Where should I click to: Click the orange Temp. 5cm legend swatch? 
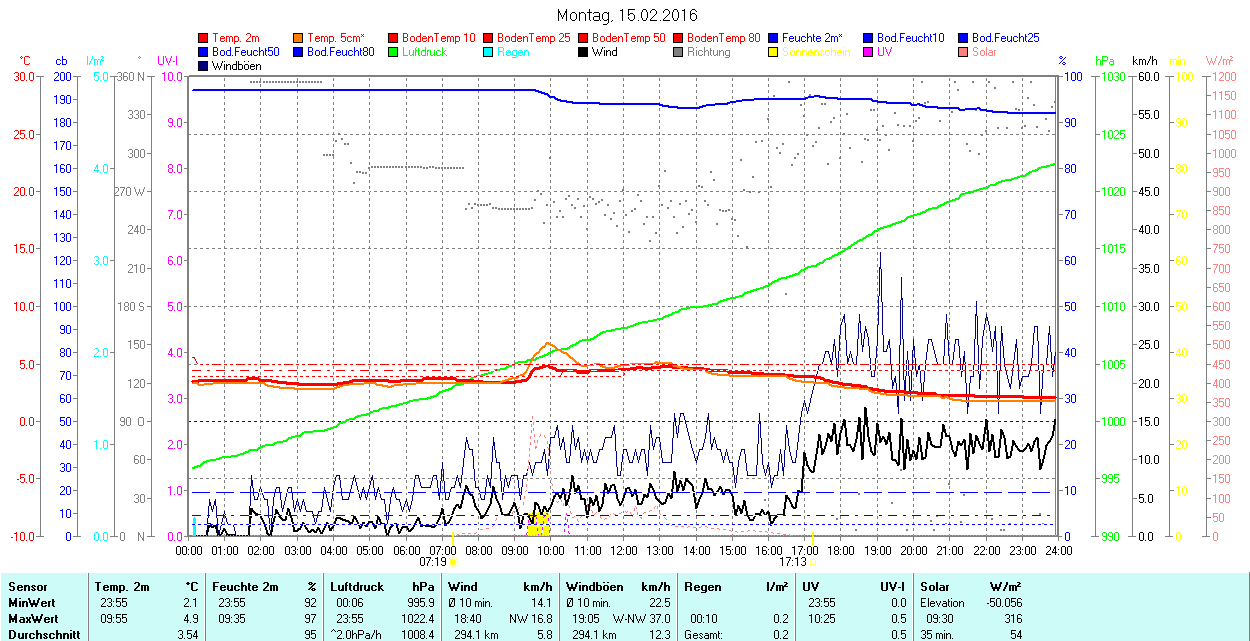[299, 38]
